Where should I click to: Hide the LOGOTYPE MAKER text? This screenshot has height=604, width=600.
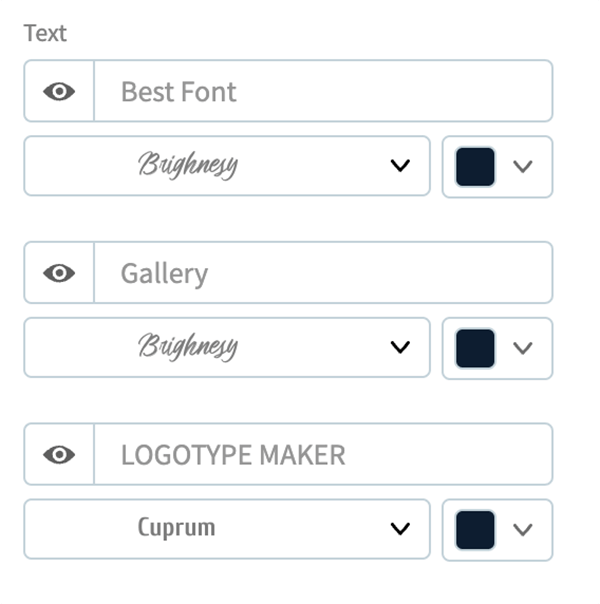[59, 455]
